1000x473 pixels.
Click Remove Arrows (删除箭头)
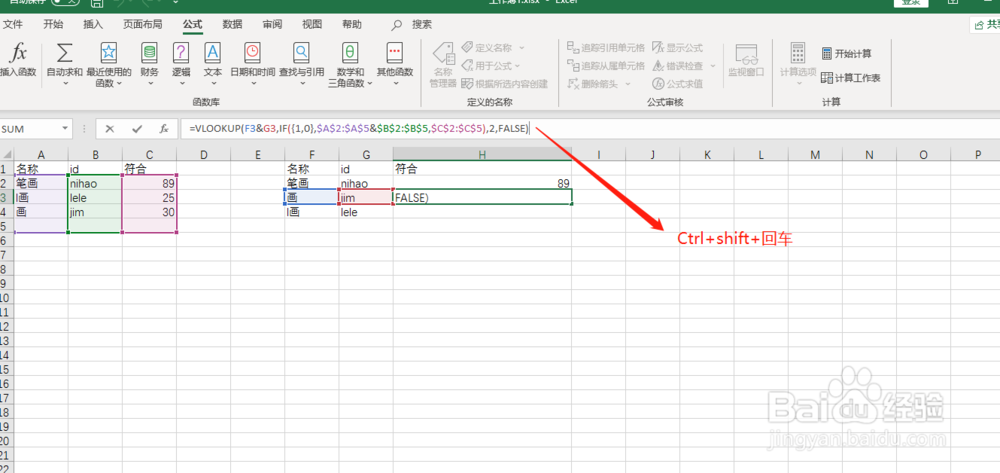click(x=592, y=84)
